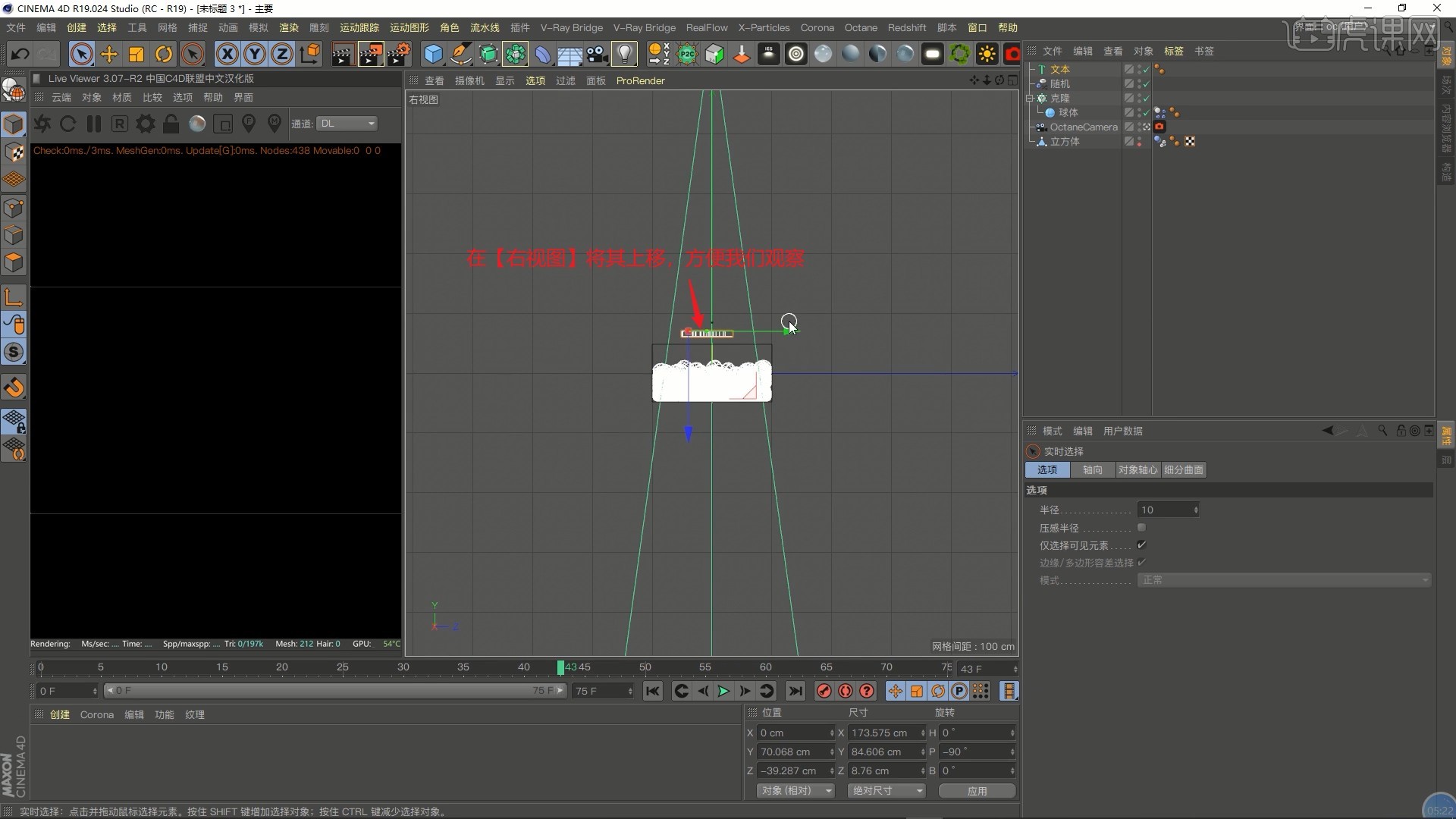Screen dimensions: 1456x819
Task: Open Live Viewer settings gear icon
Action: (x=146, y=124)
